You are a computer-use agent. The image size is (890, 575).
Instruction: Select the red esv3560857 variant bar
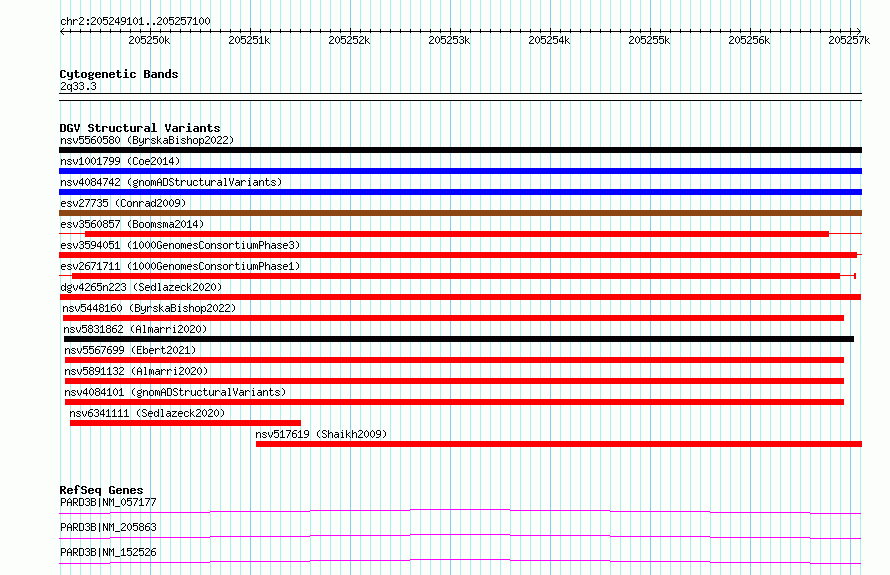pos(457,234)
